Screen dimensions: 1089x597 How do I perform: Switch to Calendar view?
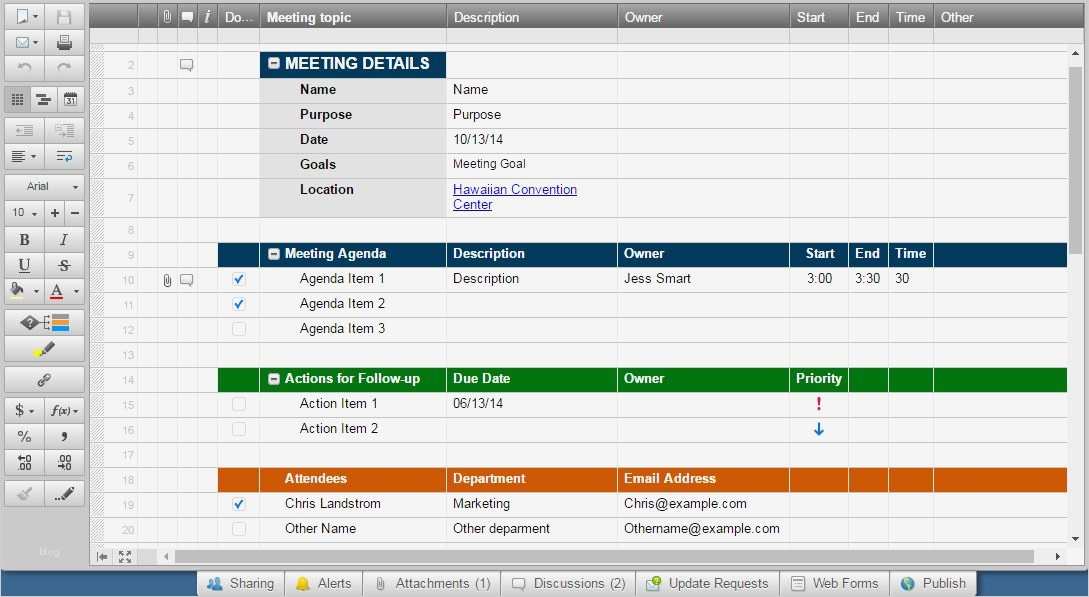pos(70,100)
